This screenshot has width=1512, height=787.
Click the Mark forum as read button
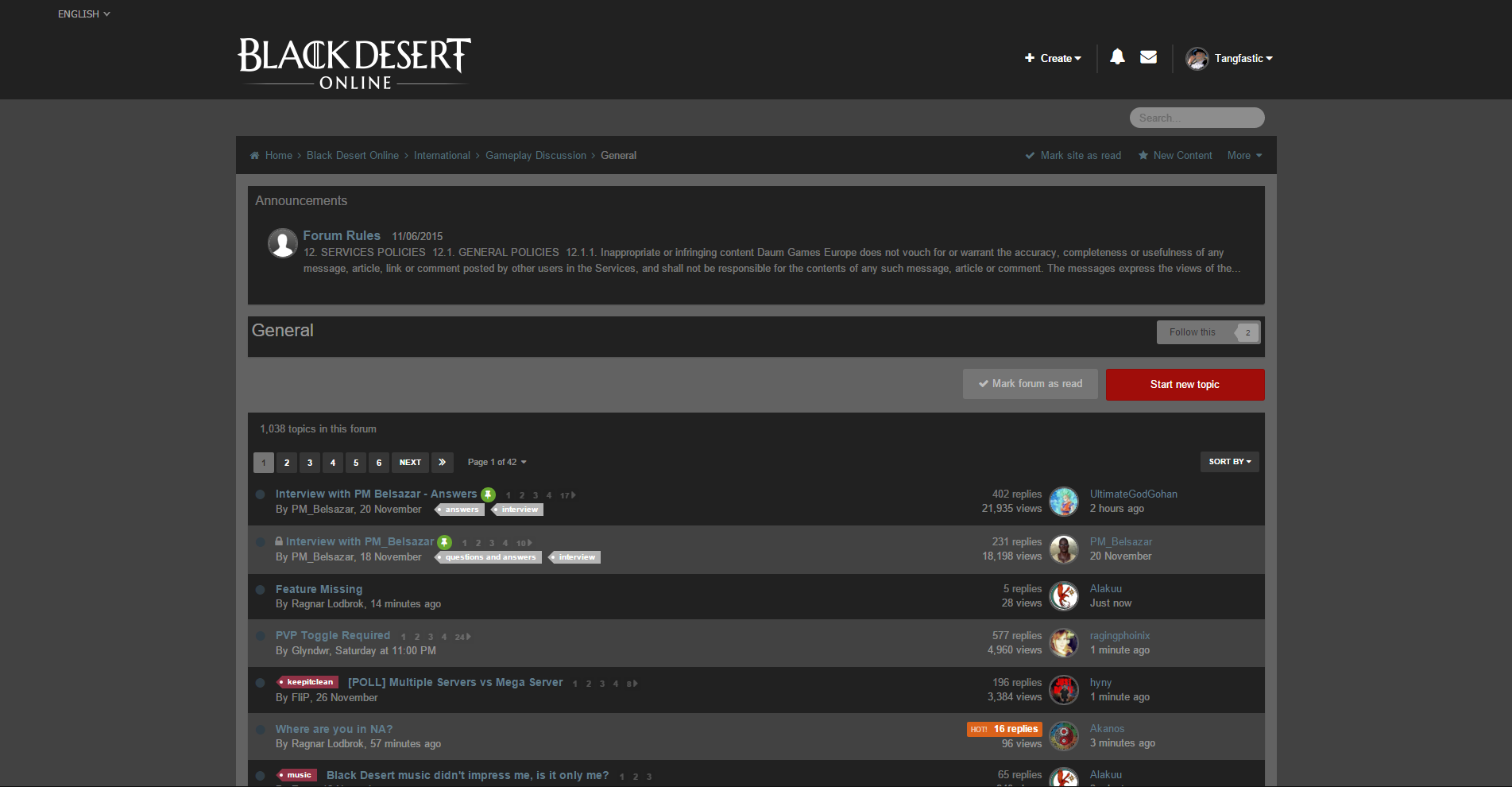1031,384
